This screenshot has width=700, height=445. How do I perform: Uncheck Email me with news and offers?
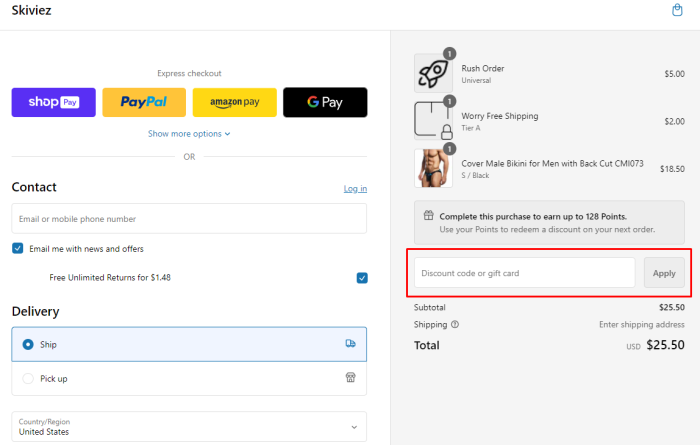tap(17, 248)
